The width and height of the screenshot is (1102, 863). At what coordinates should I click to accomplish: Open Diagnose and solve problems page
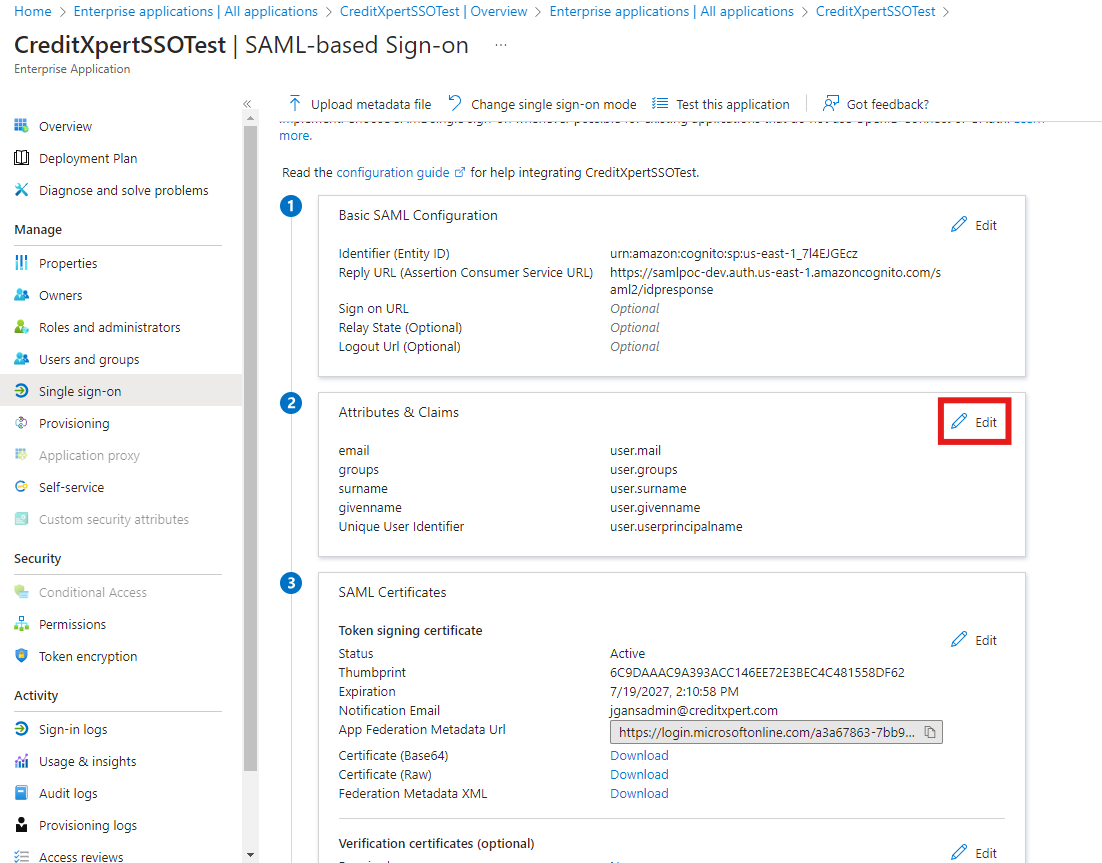pyautogui.click(x=124, y=190)
